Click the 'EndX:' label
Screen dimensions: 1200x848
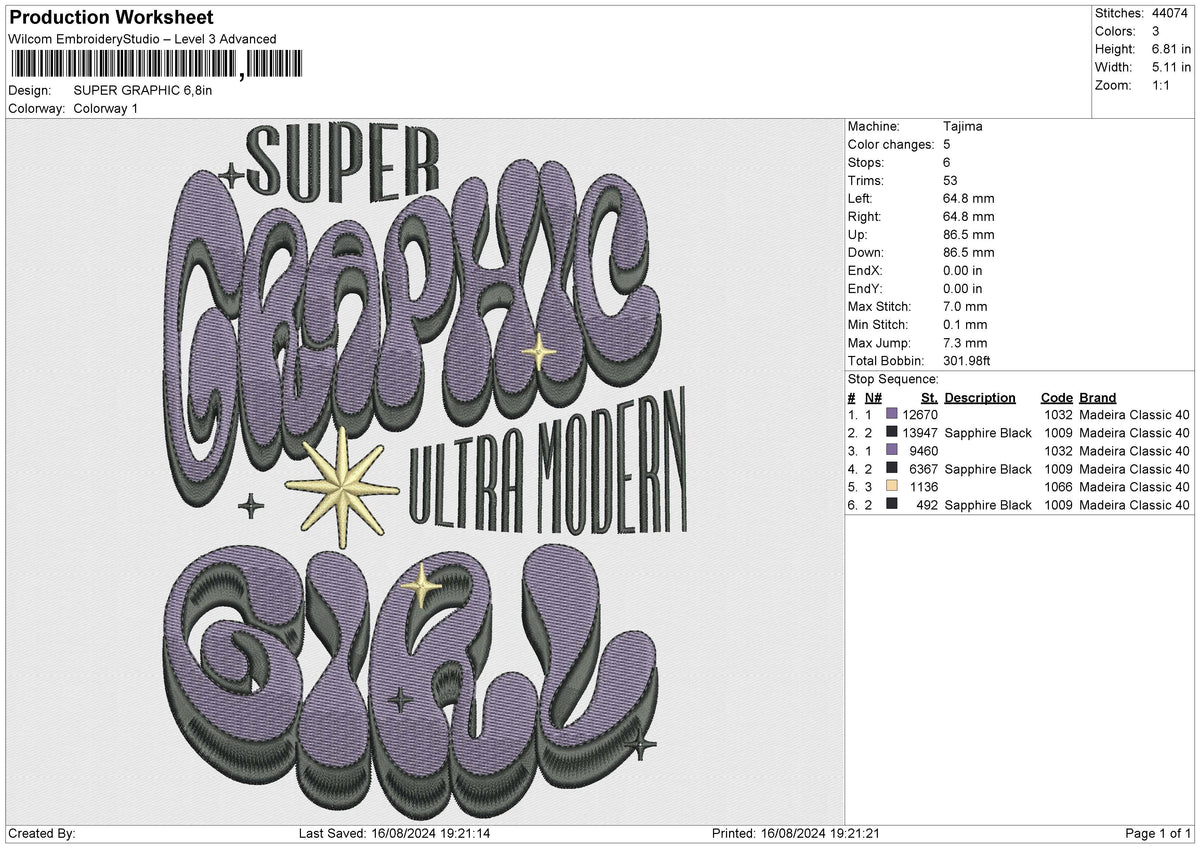point(865,271)
